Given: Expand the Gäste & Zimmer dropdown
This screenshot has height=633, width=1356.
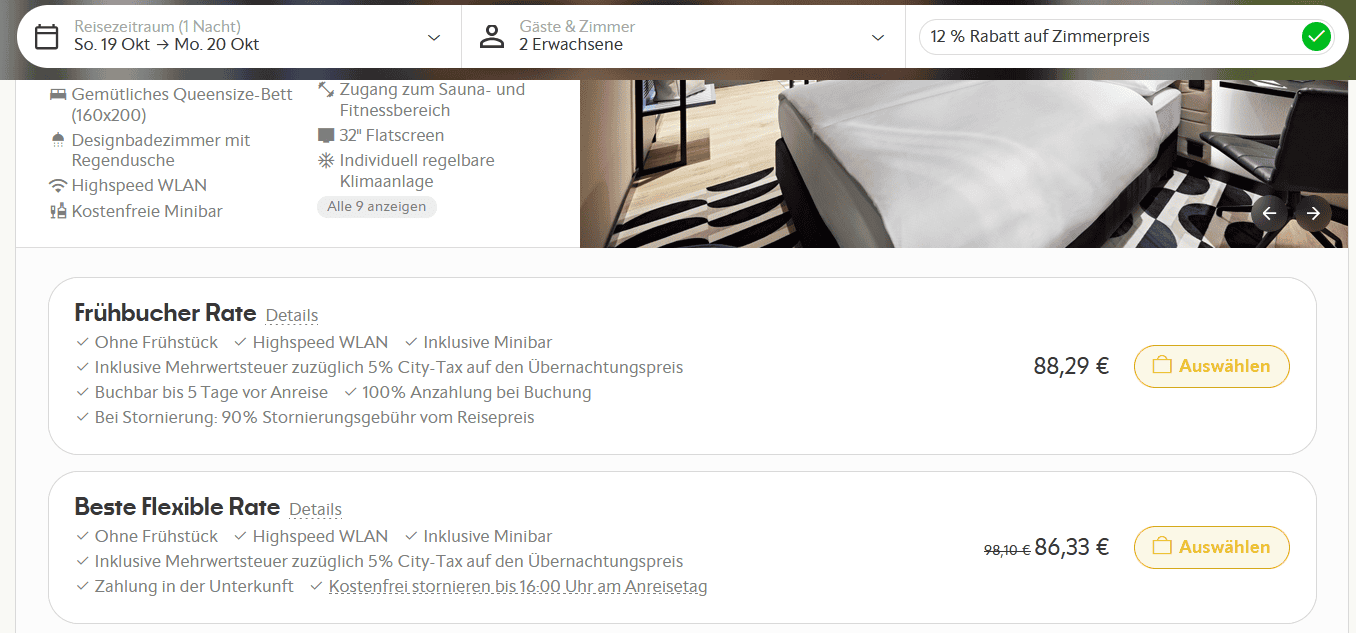Looking at the screenshot, I should point(877,37).
